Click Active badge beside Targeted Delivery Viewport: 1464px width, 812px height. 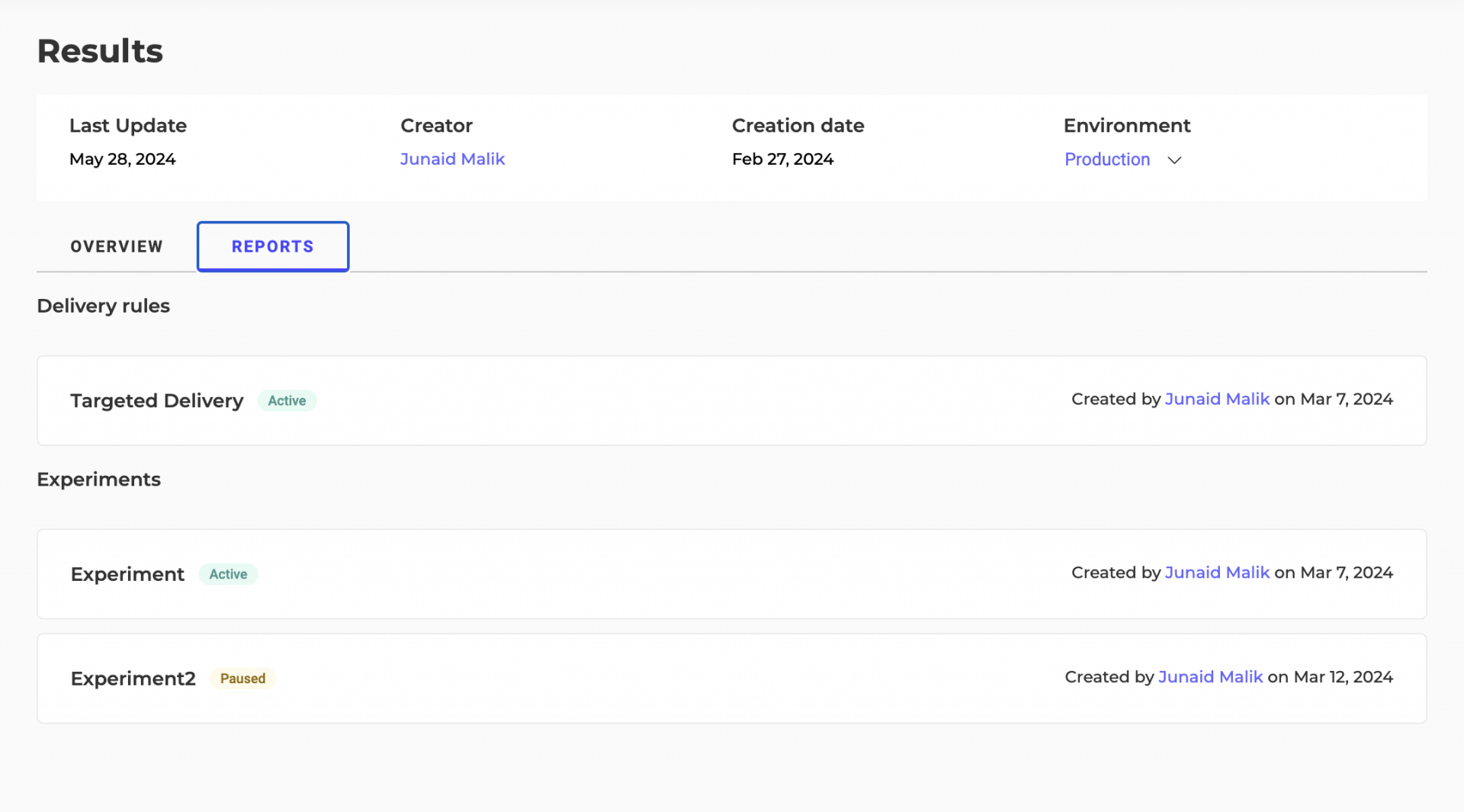tap(287, 400)
